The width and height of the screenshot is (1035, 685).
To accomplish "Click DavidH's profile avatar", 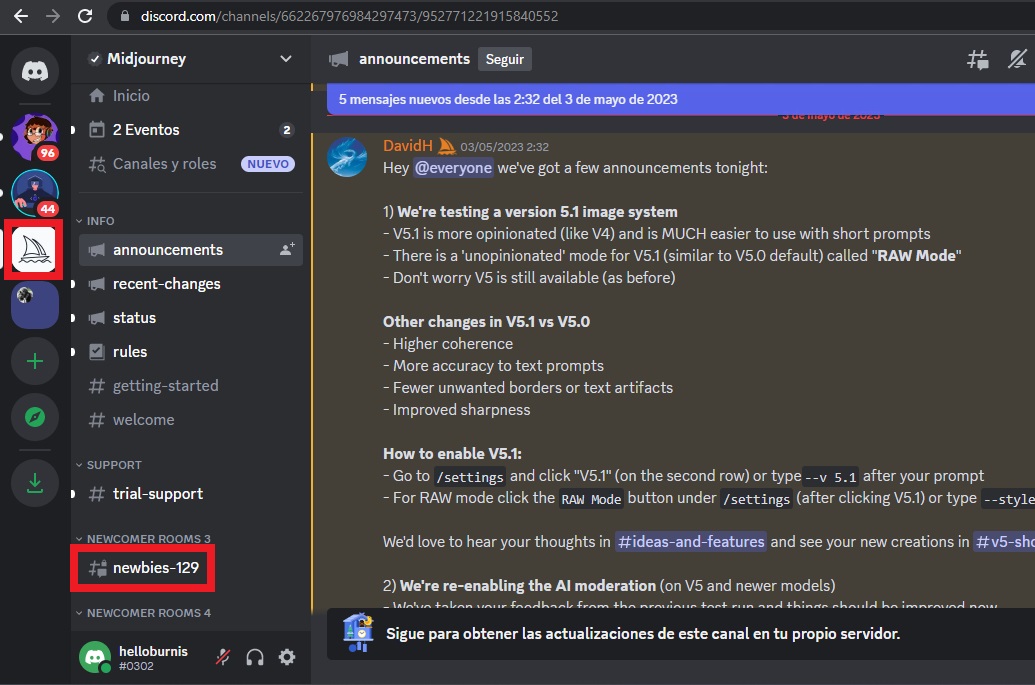I will [347, 157].
